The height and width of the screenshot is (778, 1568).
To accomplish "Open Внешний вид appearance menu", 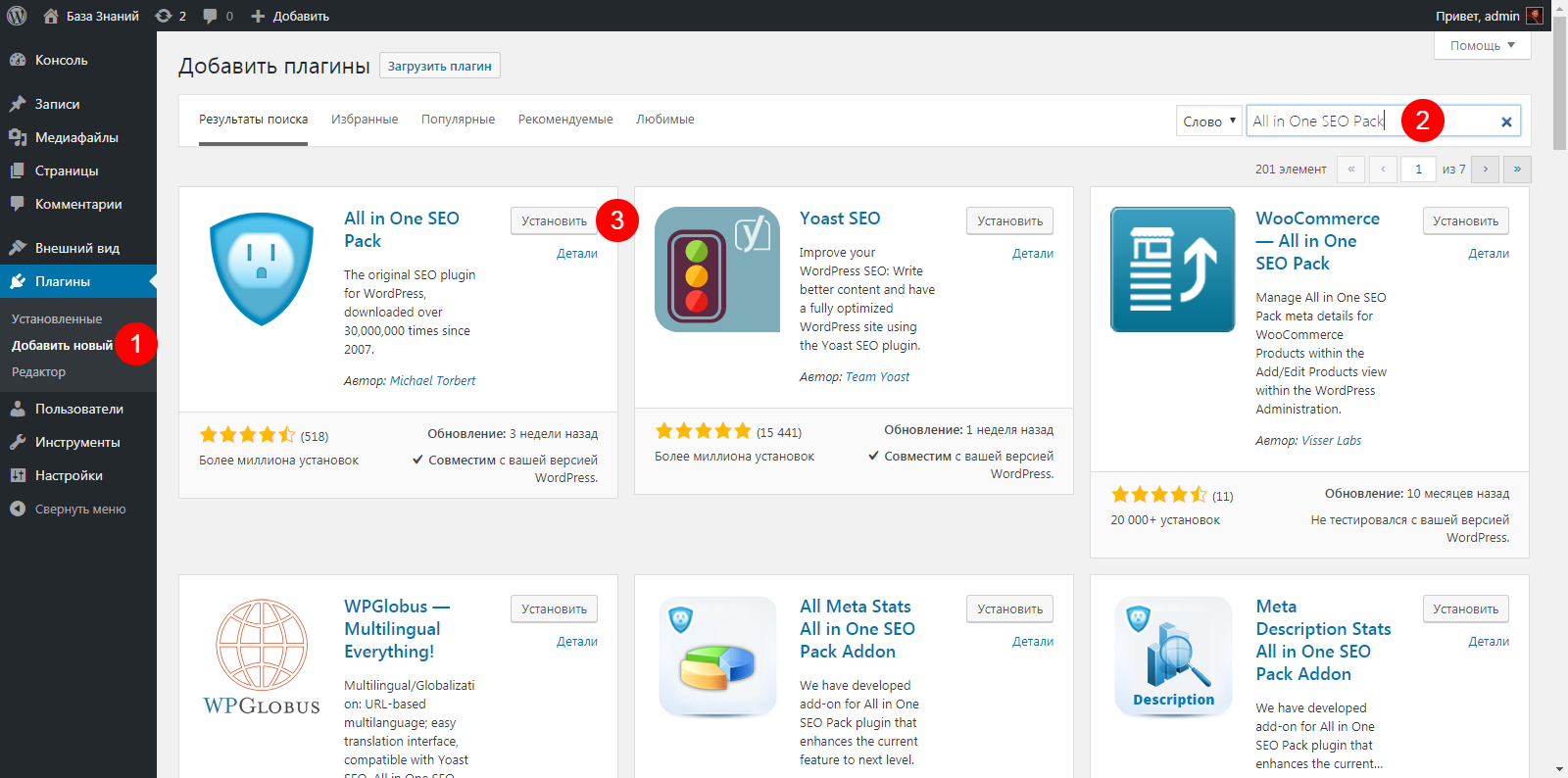I will [x=78, y=248].
